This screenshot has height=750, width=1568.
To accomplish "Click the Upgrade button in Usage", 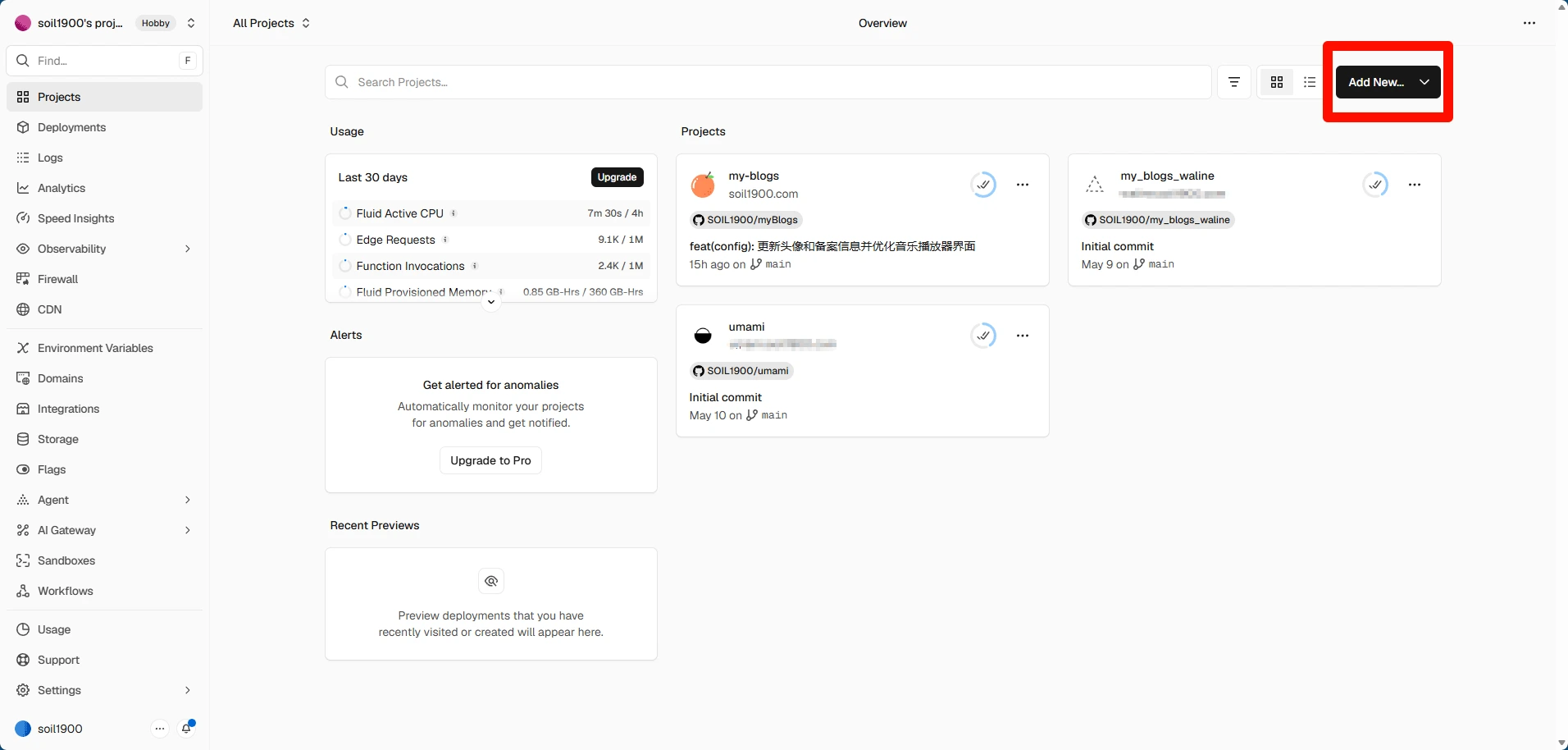I will point(617,177).
